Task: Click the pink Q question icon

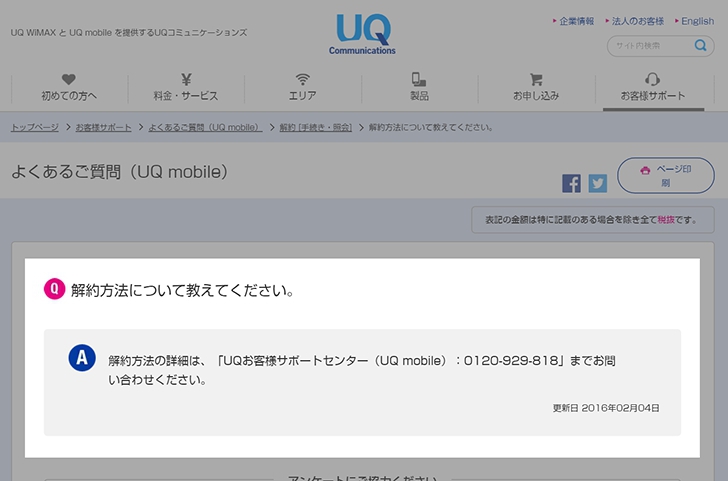Action: (54, 289)
